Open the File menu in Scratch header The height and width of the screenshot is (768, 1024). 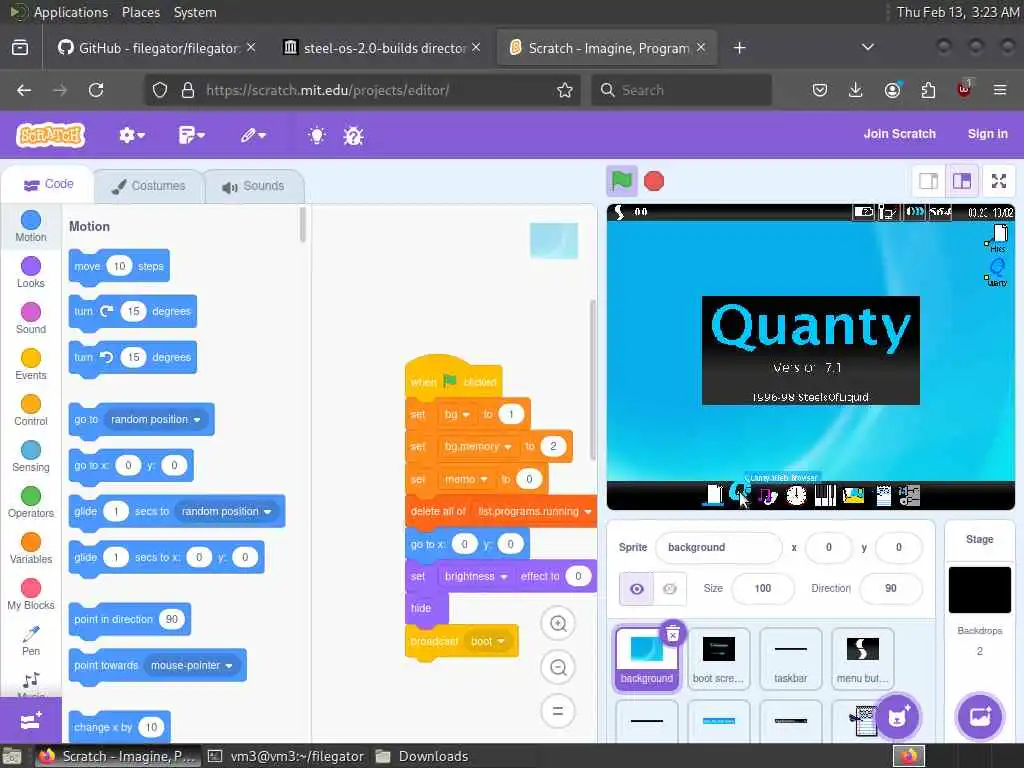191,135
